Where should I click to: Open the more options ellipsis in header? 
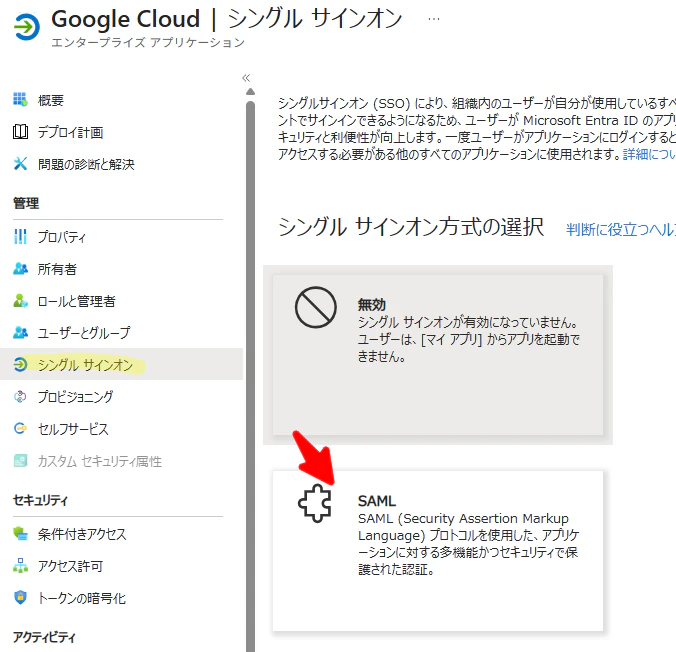pos(434,19)
